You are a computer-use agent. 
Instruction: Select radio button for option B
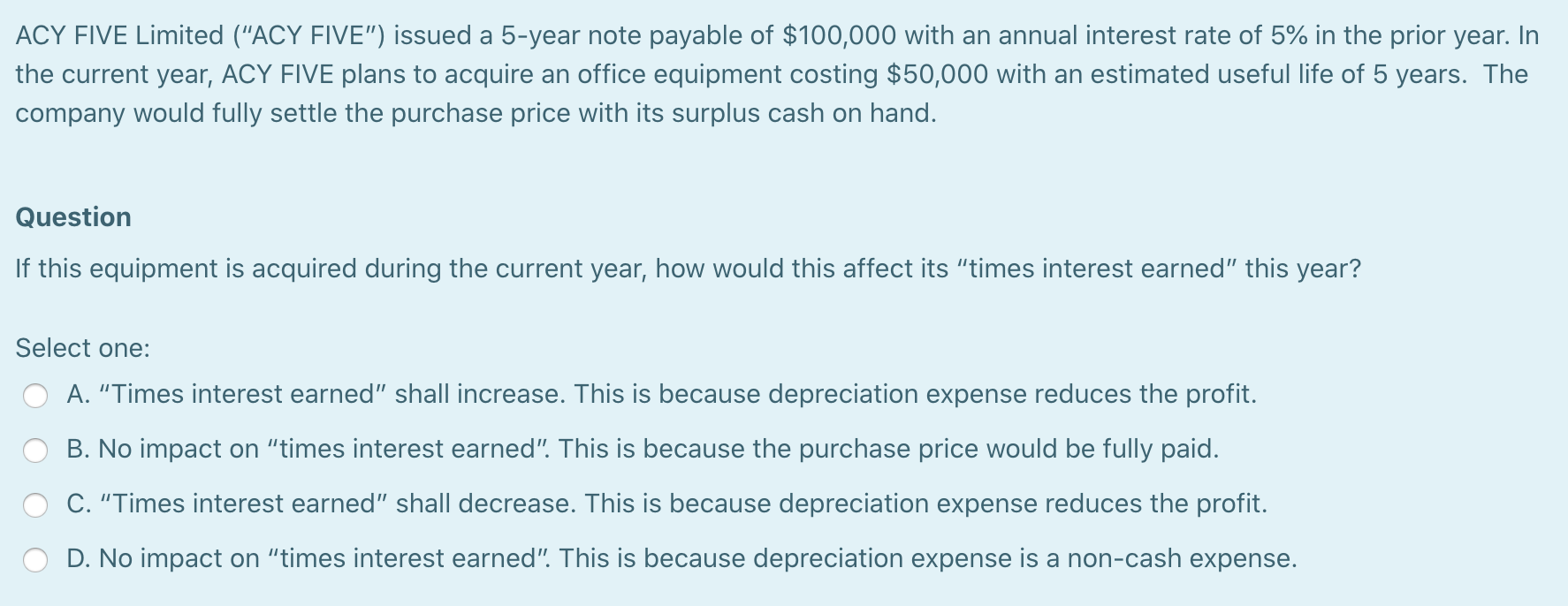click(35, 451)
